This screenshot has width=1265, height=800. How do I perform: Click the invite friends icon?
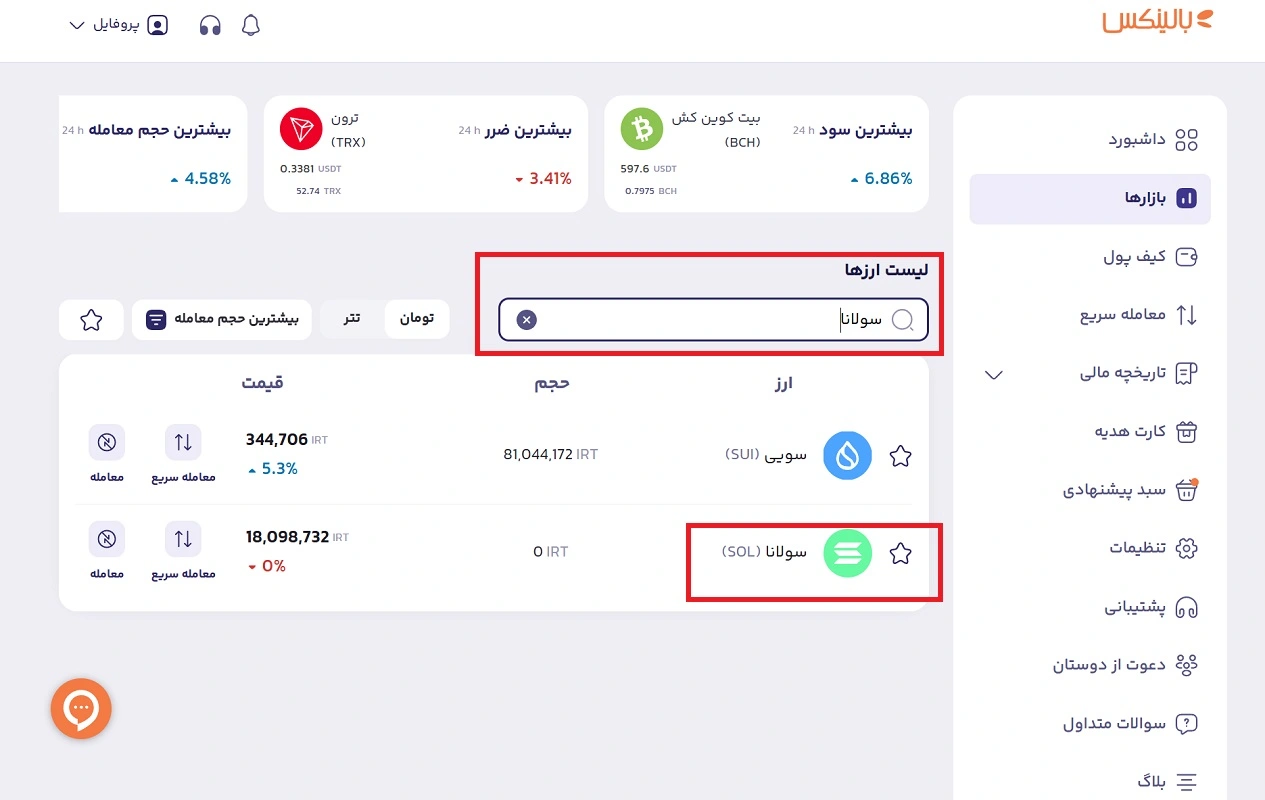[x=1186, y=665]
